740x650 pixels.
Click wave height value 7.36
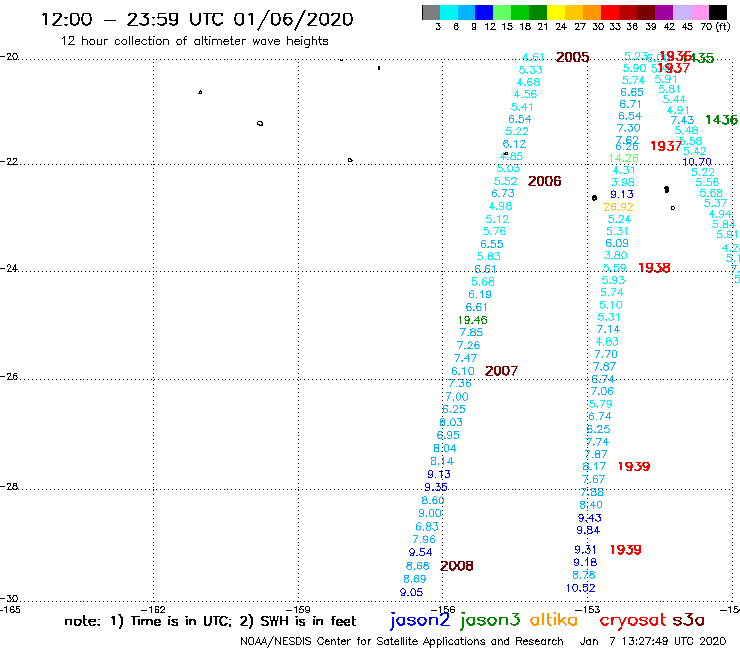[460, 384]
